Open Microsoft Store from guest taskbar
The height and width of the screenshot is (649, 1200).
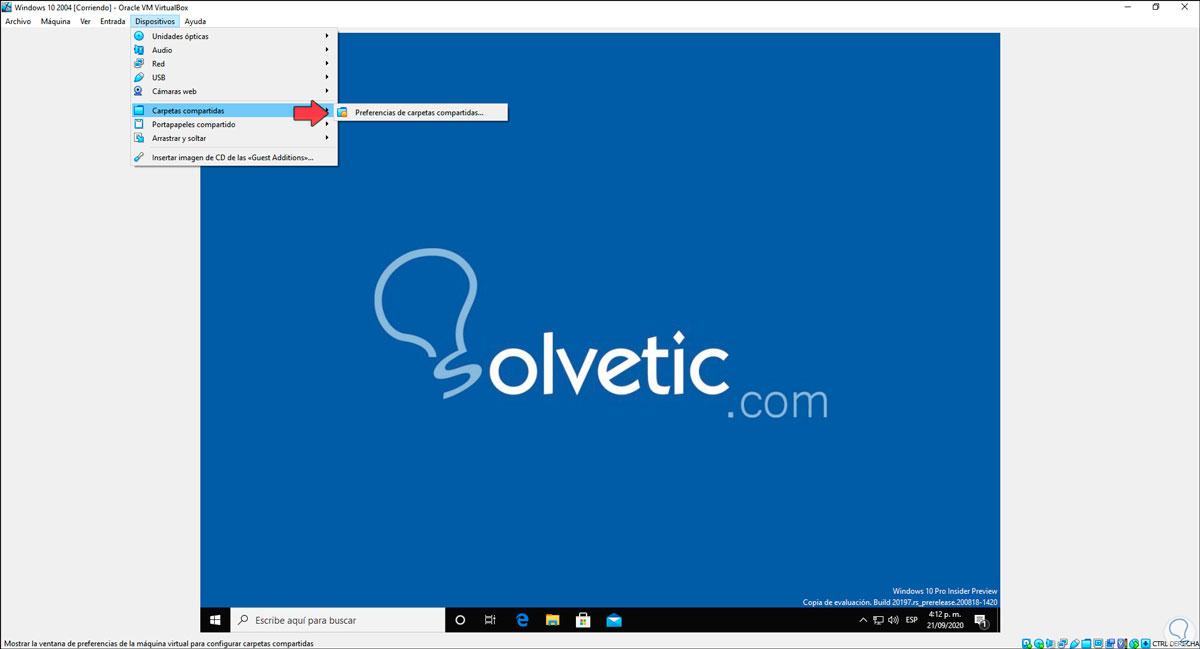pyautogui.click(x=583, y=620)
